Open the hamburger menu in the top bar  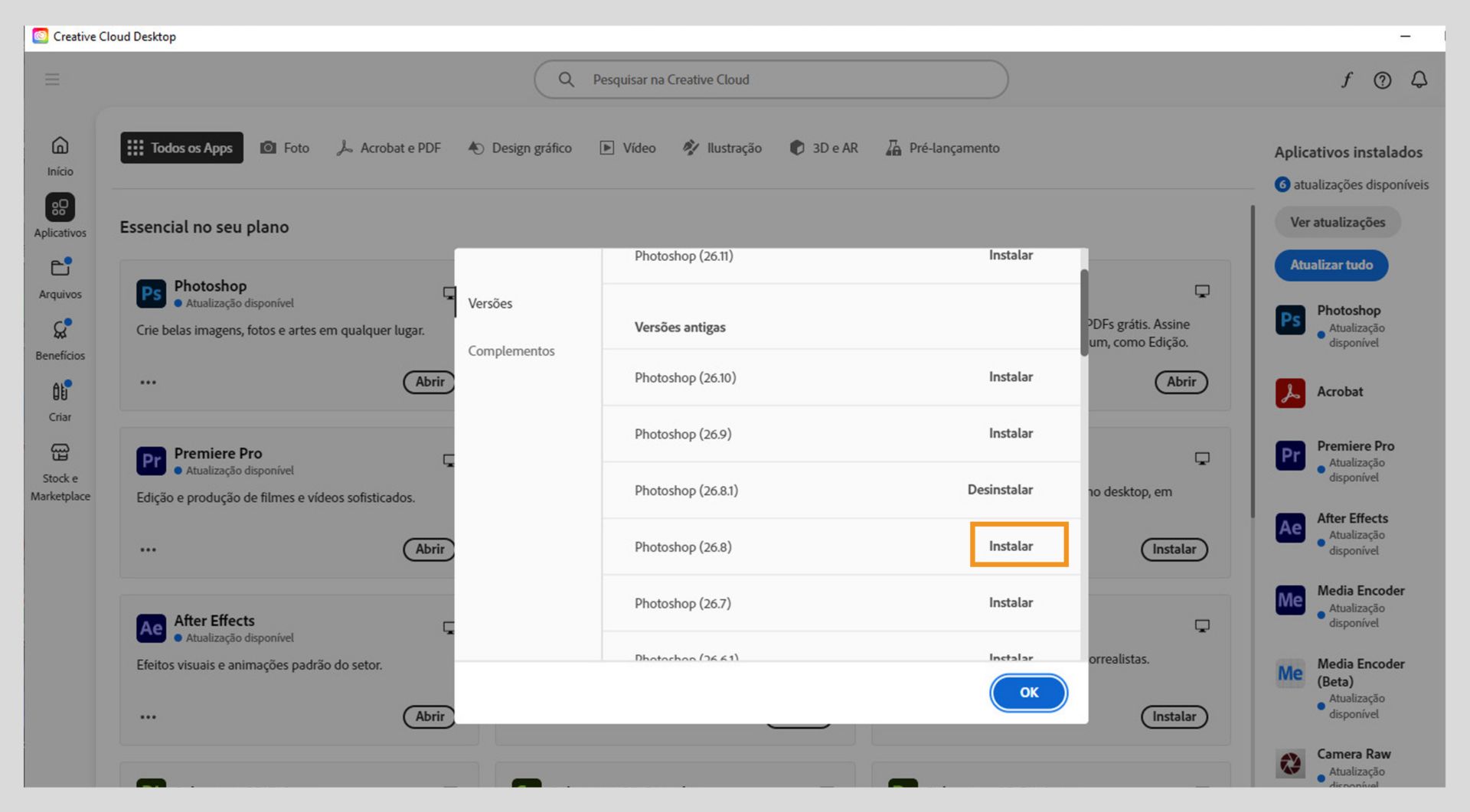coord(52,80)
